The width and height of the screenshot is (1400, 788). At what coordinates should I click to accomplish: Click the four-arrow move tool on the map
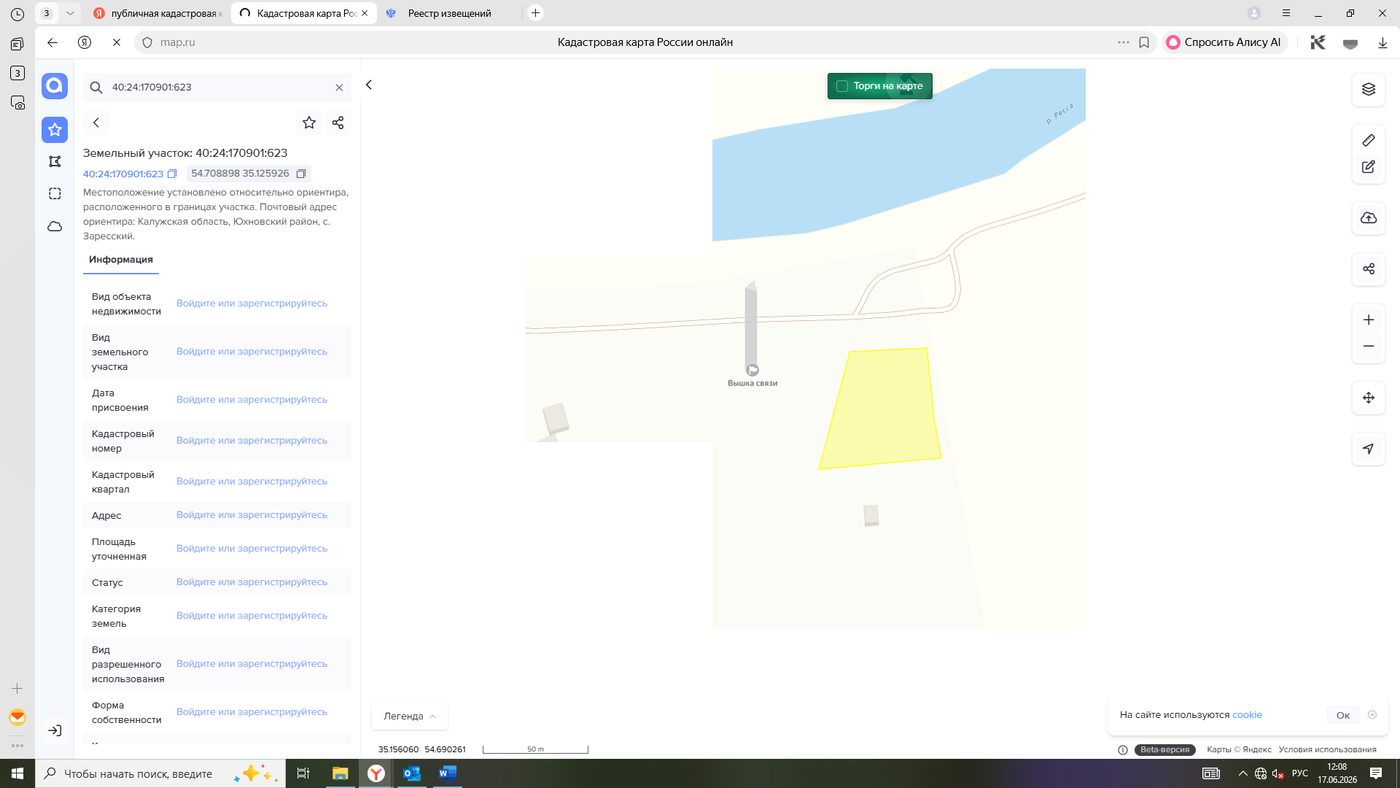[x=1369, y=398]
